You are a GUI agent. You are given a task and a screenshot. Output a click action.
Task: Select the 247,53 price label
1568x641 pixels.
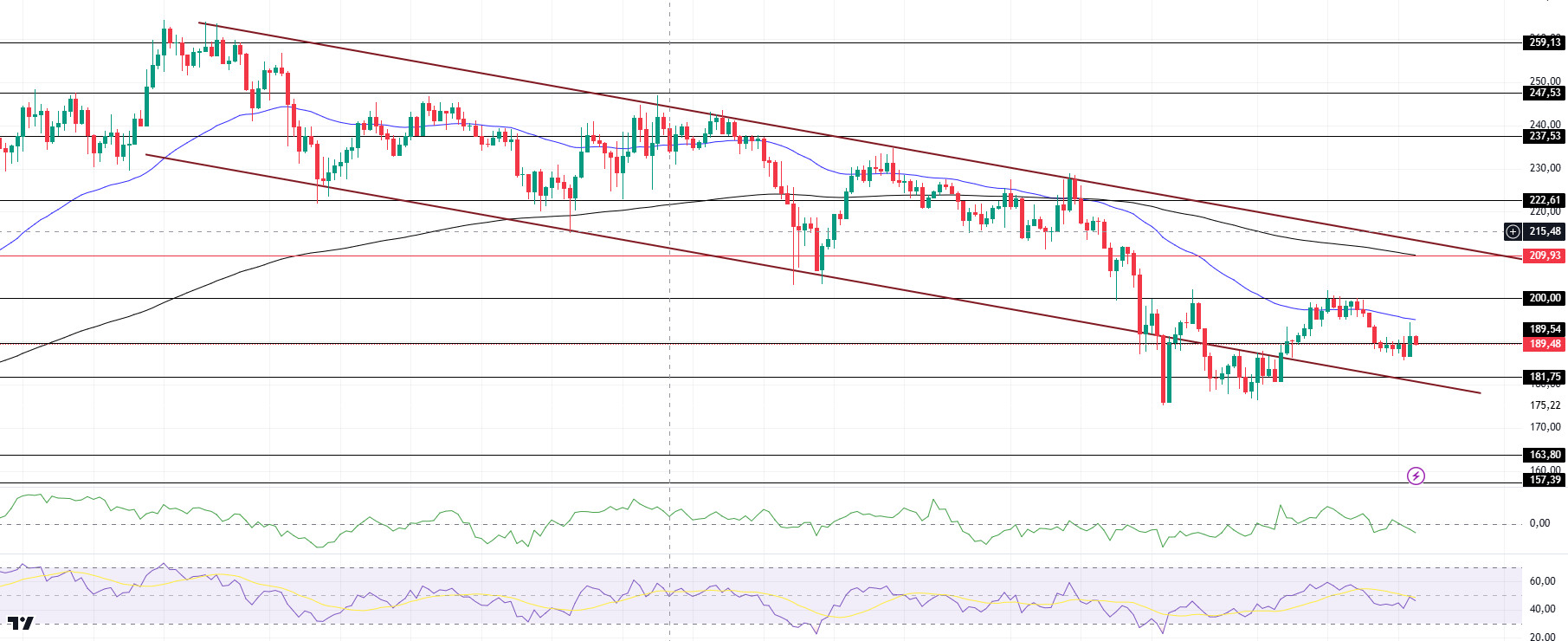pyautogui.click(x=1545, y=93)
